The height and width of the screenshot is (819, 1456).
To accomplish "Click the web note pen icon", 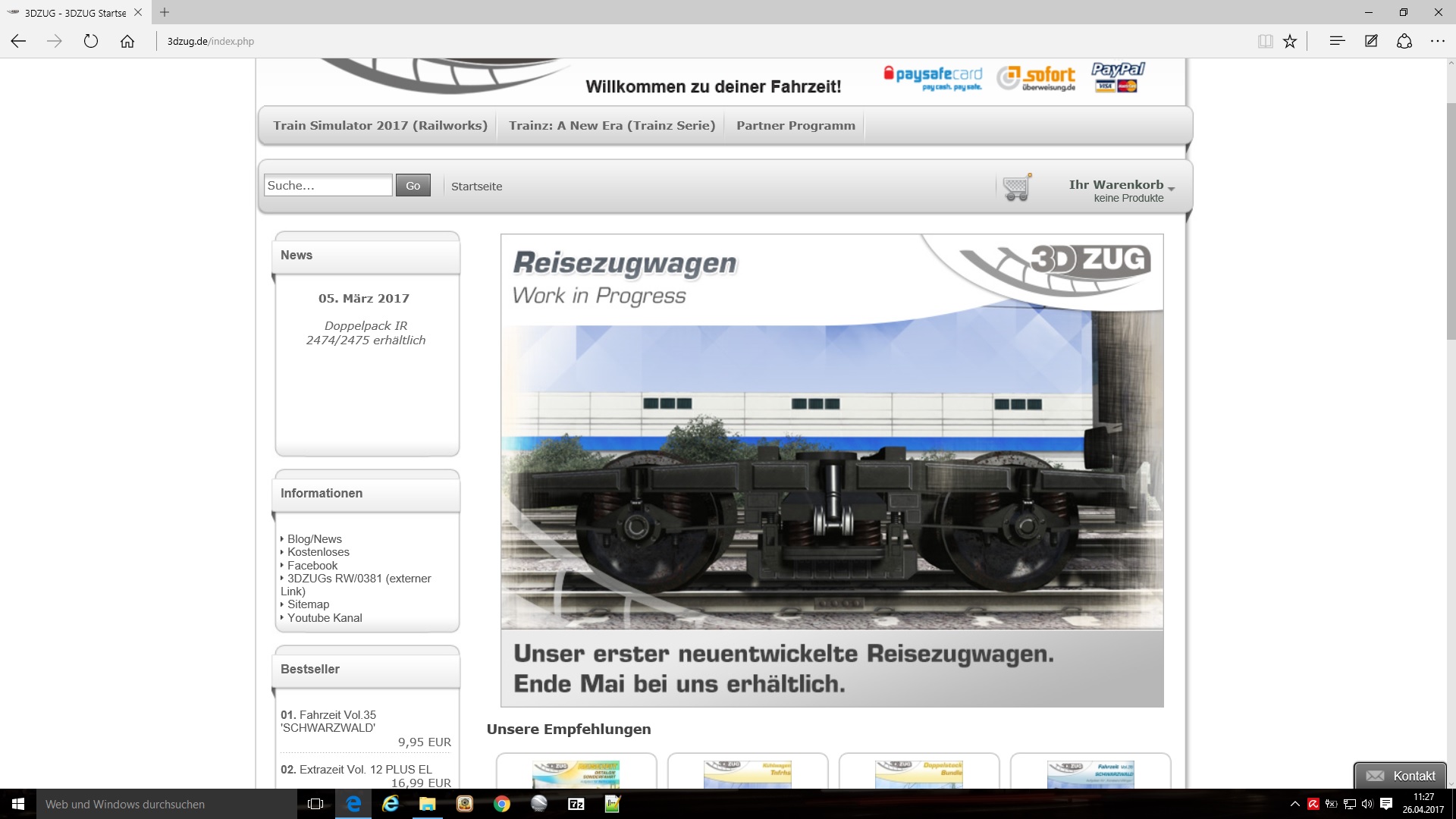I will point(1371,42).
